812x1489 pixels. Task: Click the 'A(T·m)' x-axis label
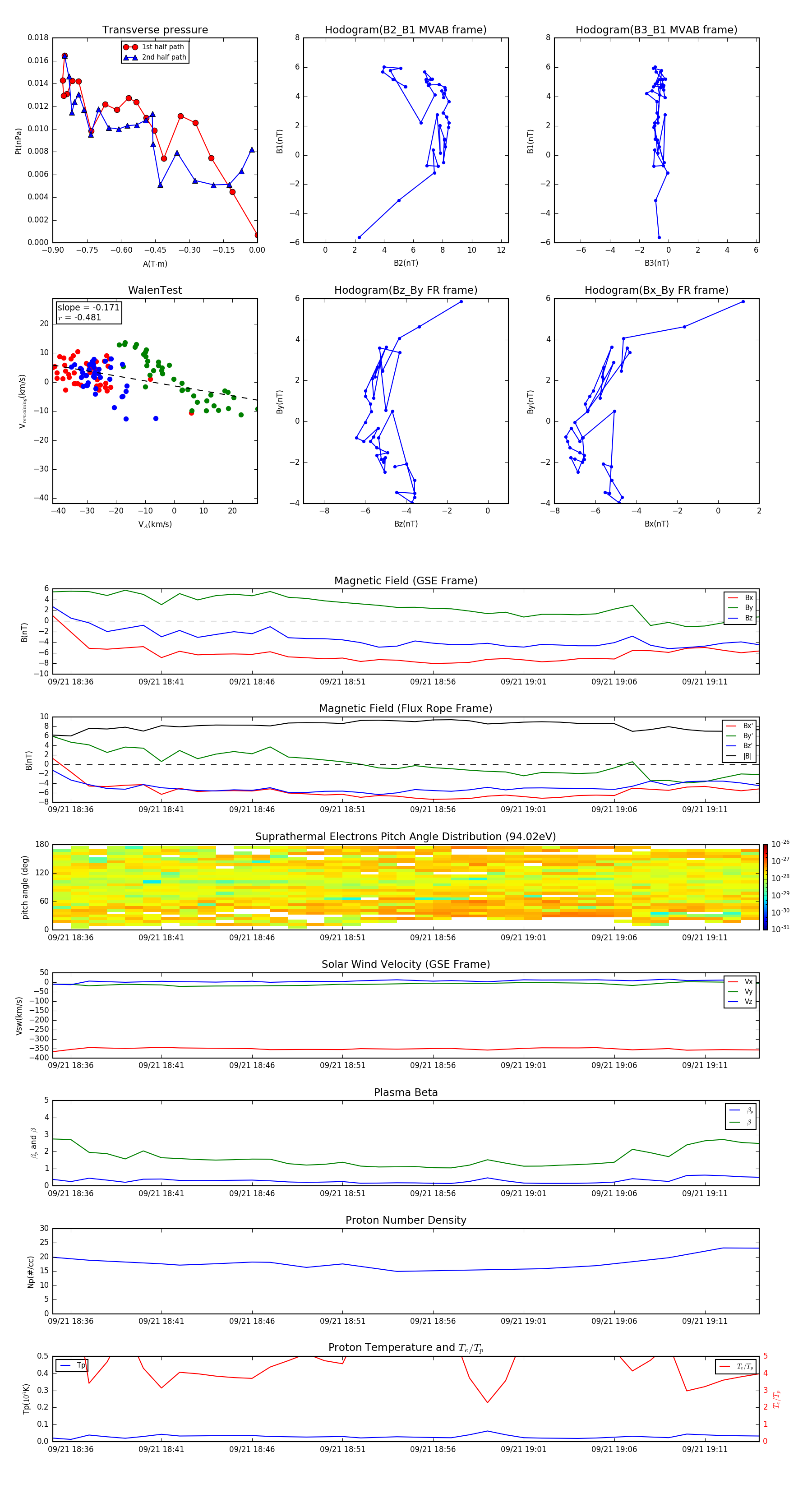click(155, 264)
